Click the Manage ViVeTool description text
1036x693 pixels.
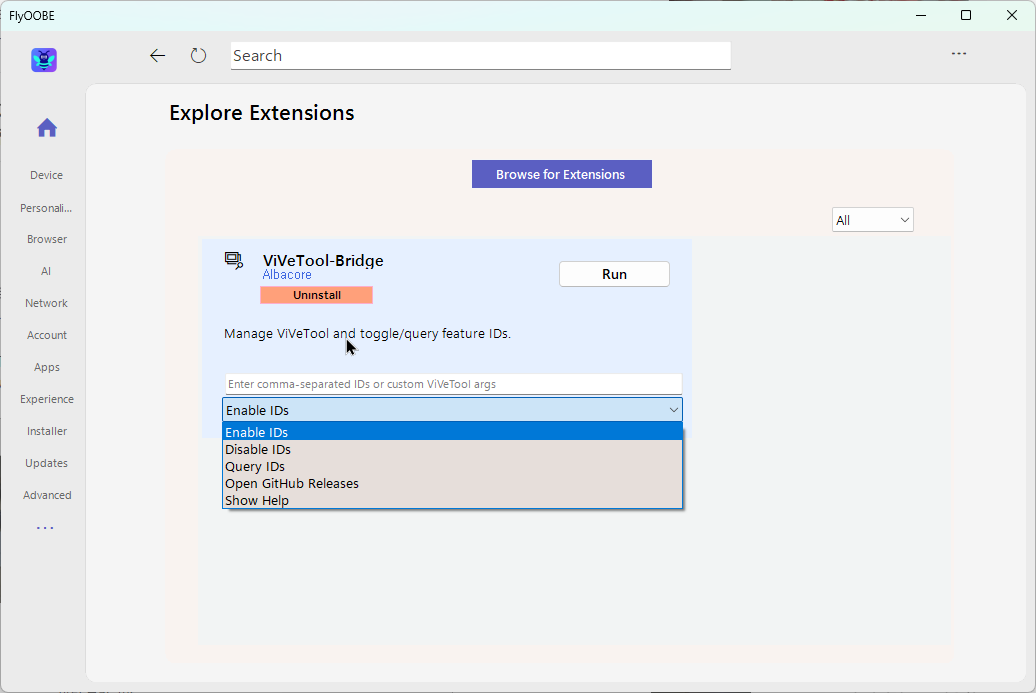(x=367, y=334)
